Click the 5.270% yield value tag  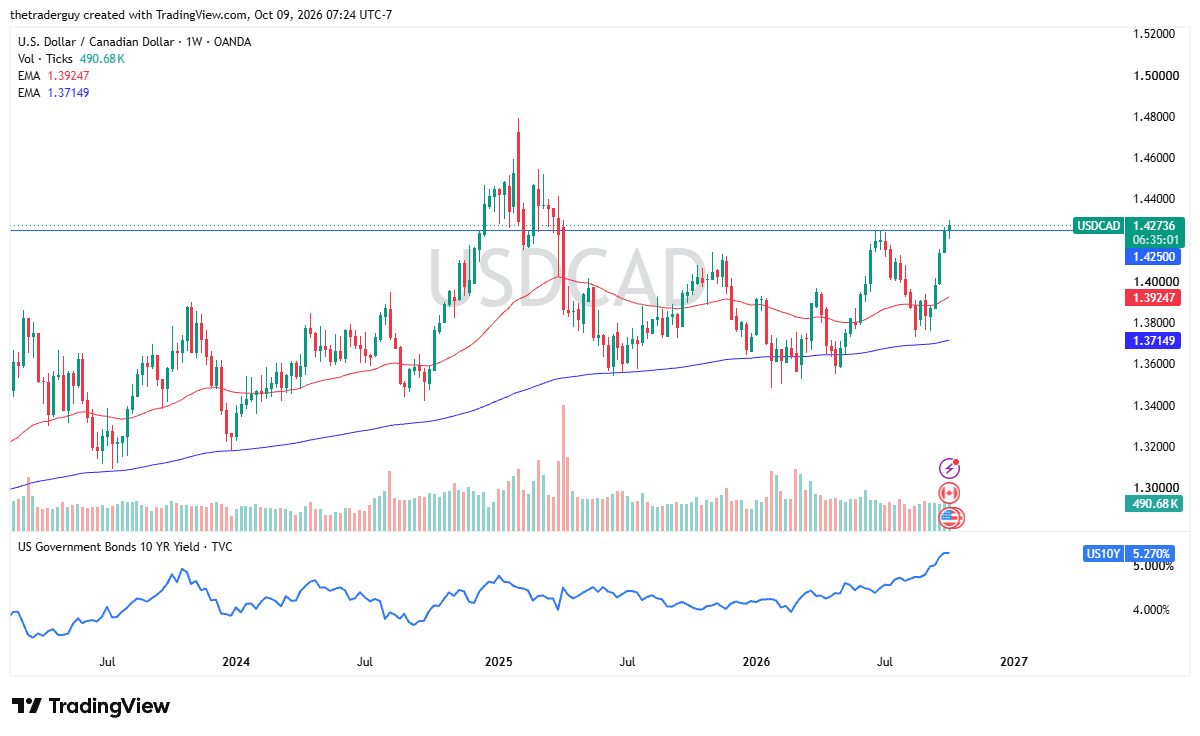point(1152,553)
